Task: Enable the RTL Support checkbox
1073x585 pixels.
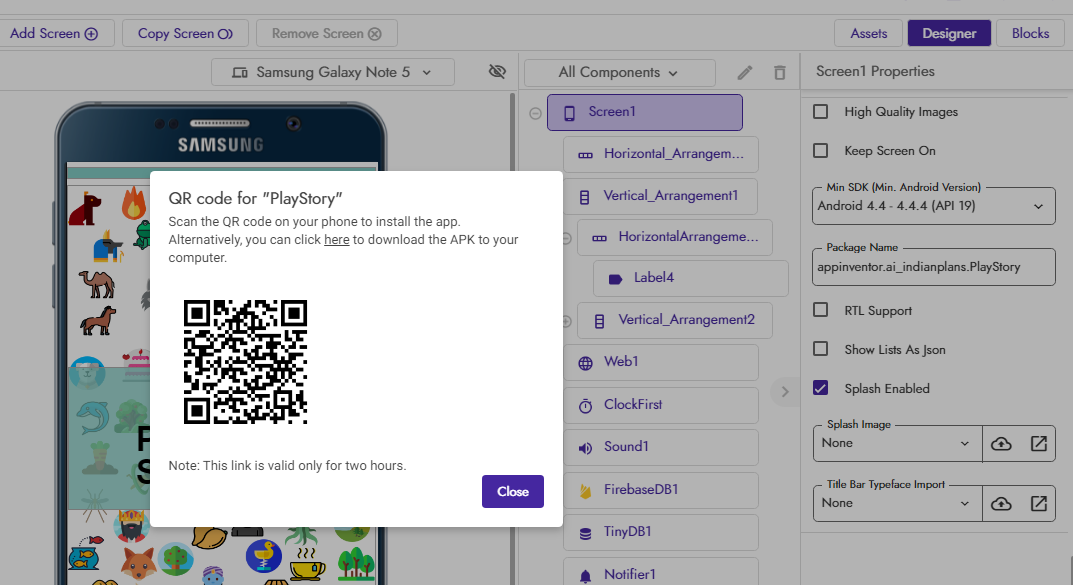Action: 821,310
